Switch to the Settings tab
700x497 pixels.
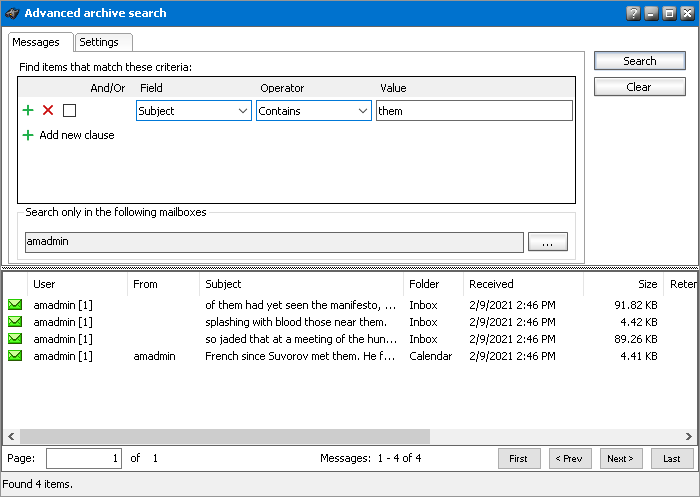coord(99,42)
